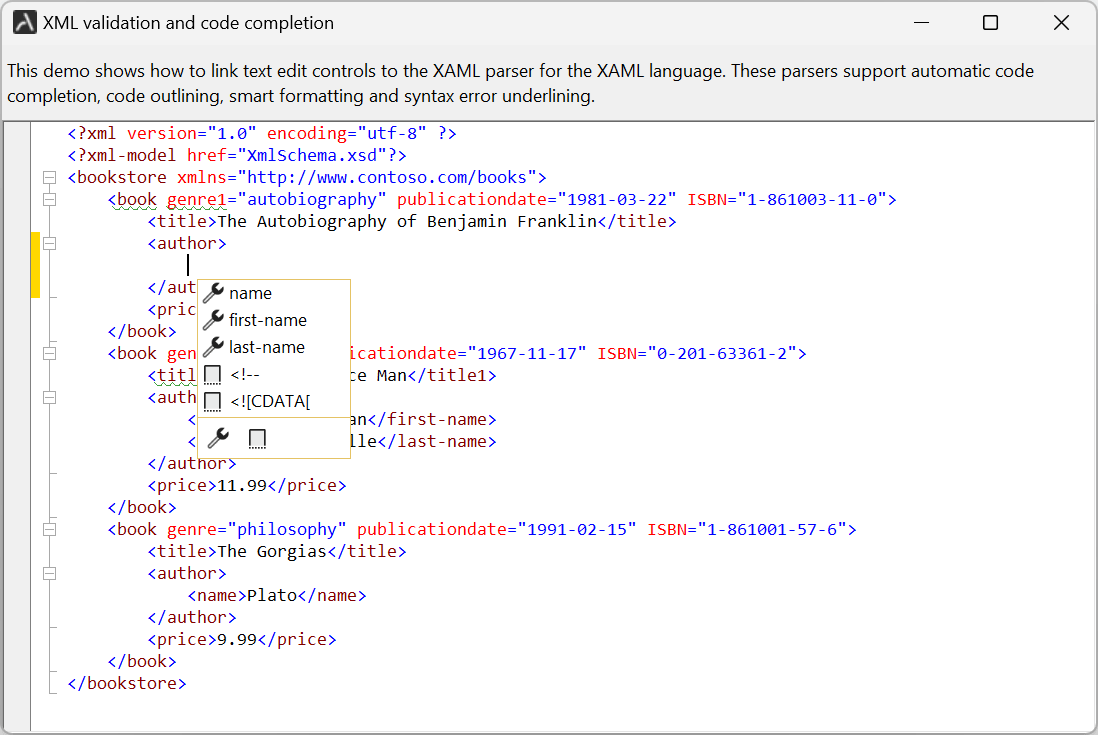Click the 'utf-8' encoding value

point(391,134)
